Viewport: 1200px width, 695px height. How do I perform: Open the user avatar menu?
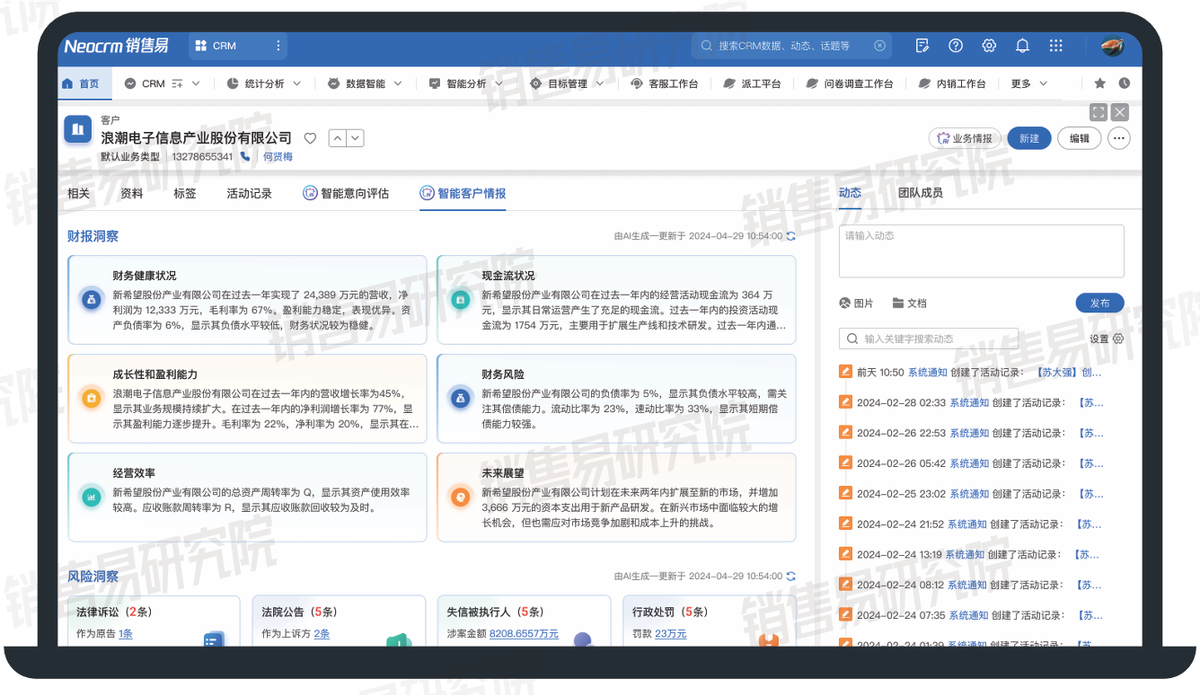click(x=1112, y=46)
